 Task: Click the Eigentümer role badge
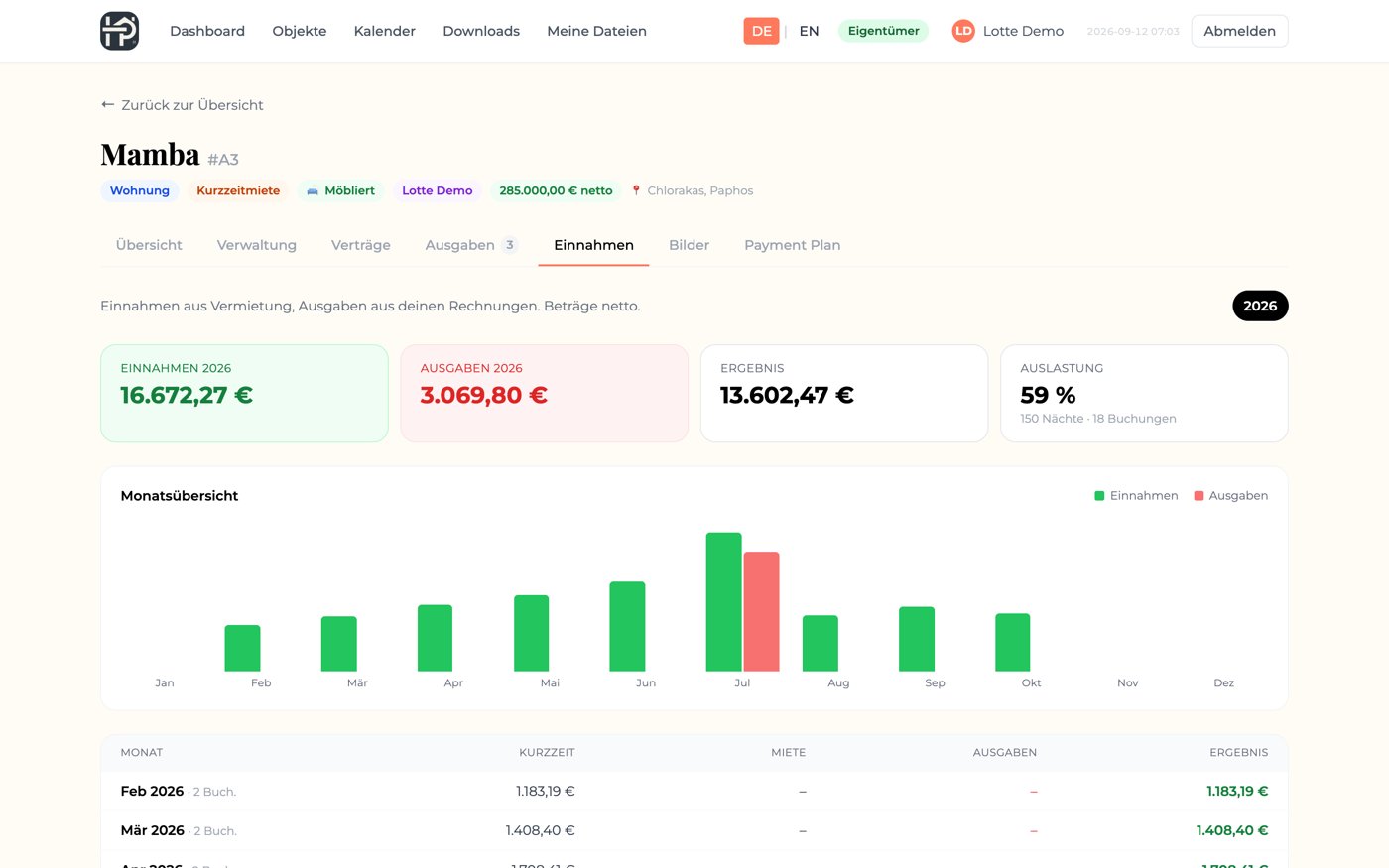click(883, 31)
